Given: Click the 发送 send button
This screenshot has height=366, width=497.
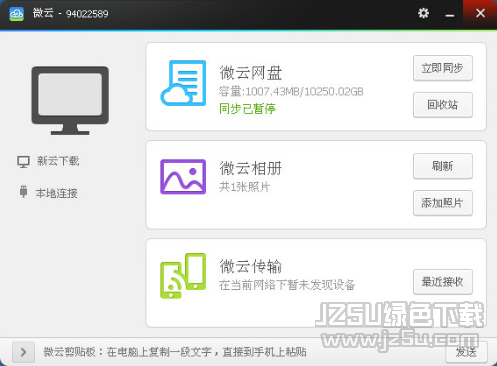Looking at the screenshot, I should [x=466, y=352].
